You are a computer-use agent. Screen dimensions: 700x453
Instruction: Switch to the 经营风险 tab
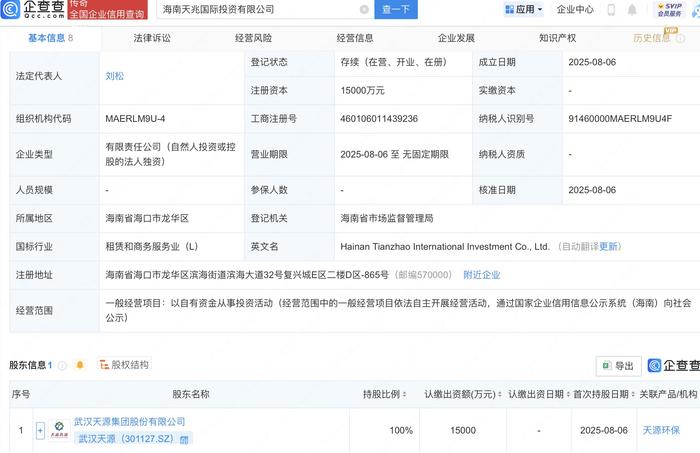pos(254,38)
